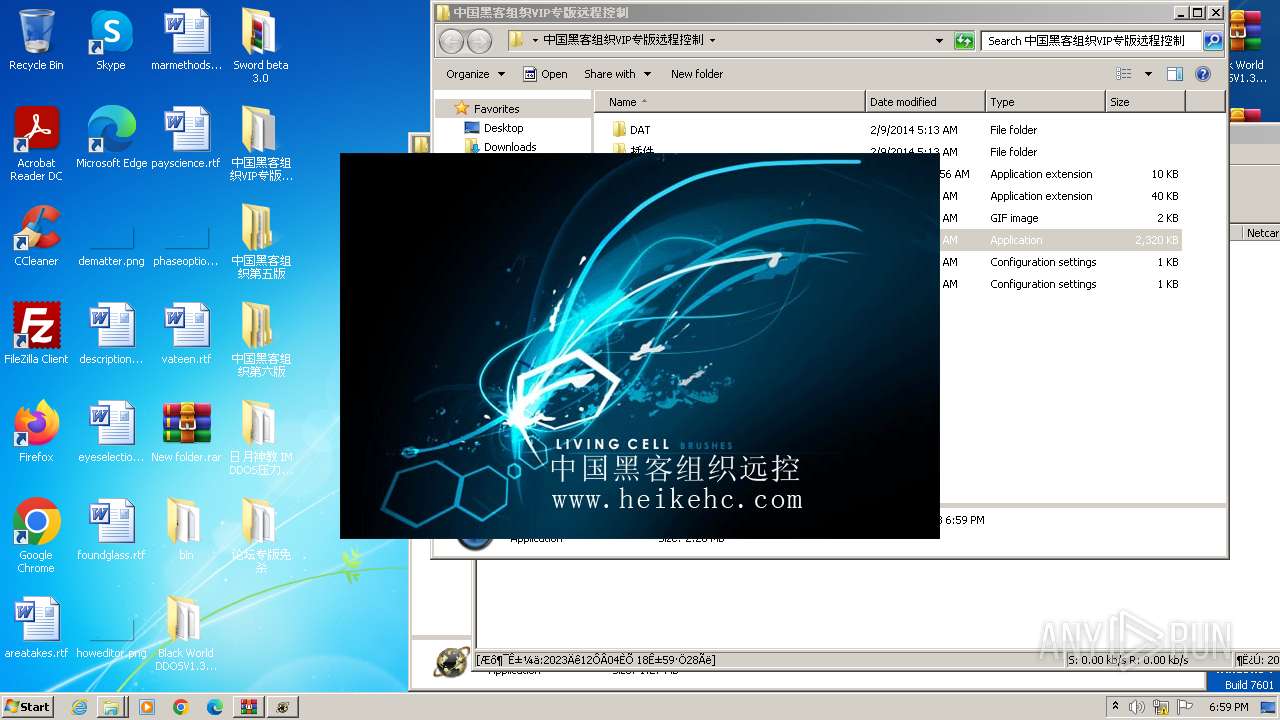Expand the address bar history dropdown

click(939, 41)
